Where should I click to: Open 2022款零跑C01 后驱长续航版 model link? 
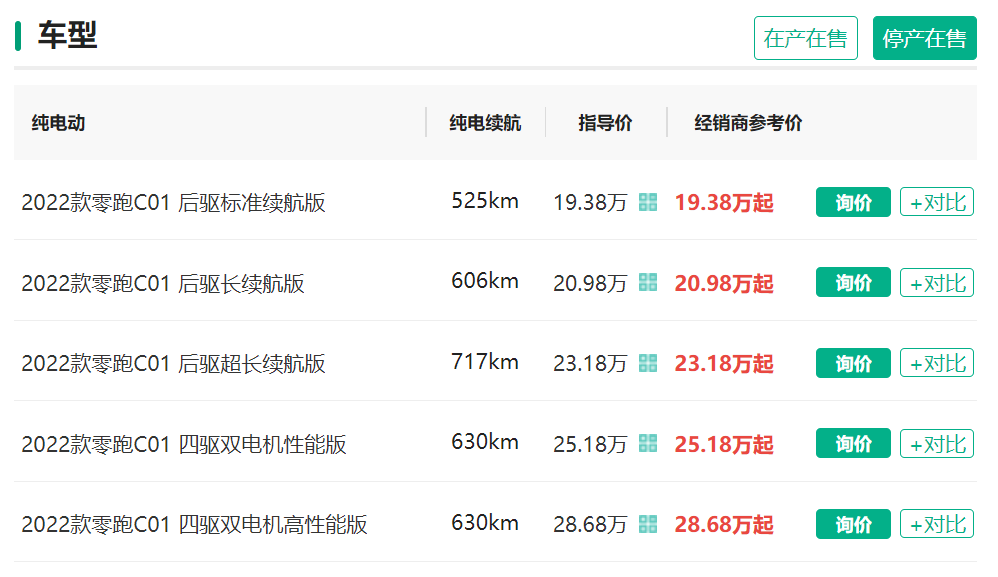pyautogui.click(x=163, y=283)
